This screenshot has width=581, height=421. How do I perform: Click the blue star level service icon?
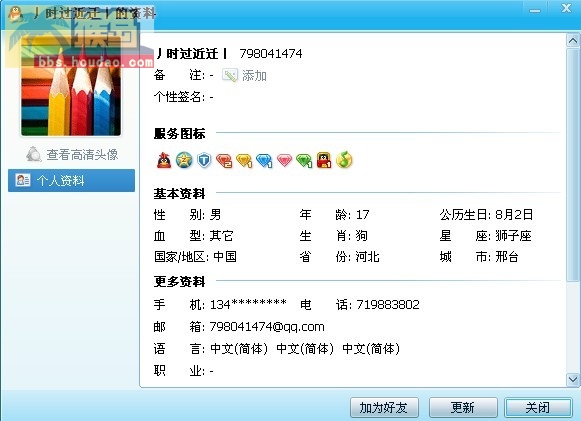pos(184,160)
